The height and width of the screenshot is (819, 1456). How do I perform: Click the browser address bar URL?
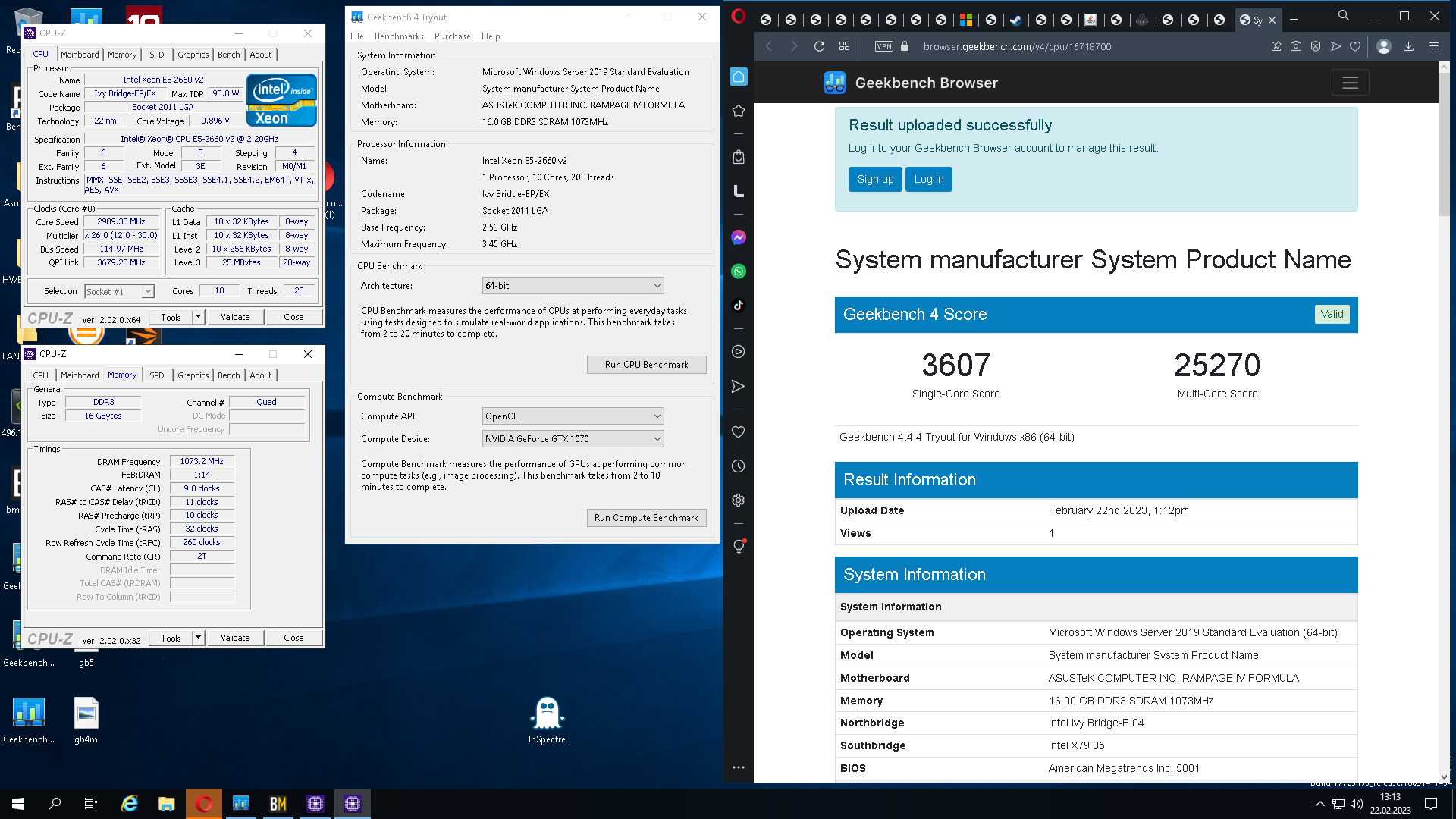tap(1017, 46)
